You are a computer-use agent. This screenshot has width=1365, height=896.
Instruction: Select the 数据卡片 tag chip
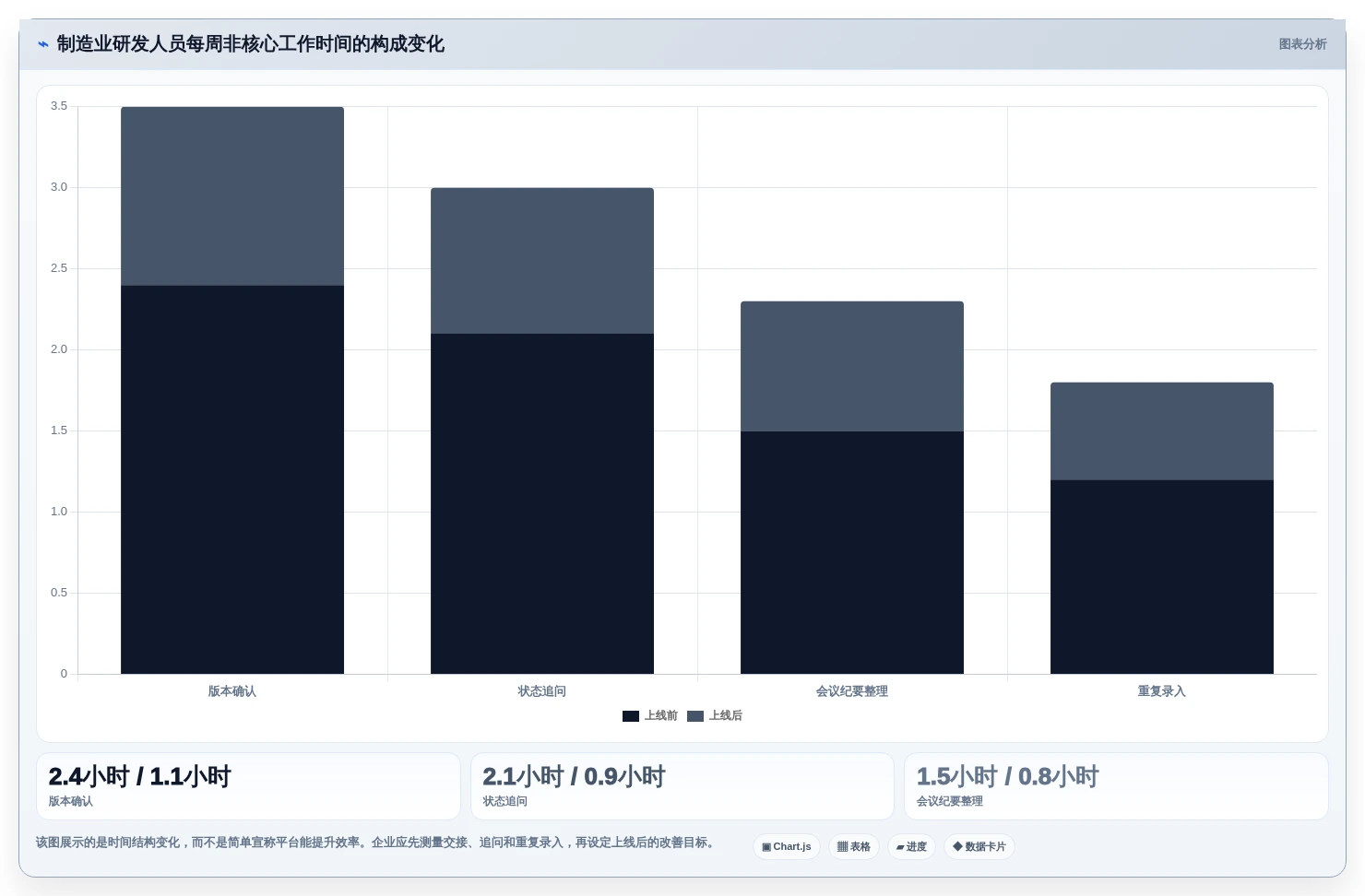click(x=979, y=846)
